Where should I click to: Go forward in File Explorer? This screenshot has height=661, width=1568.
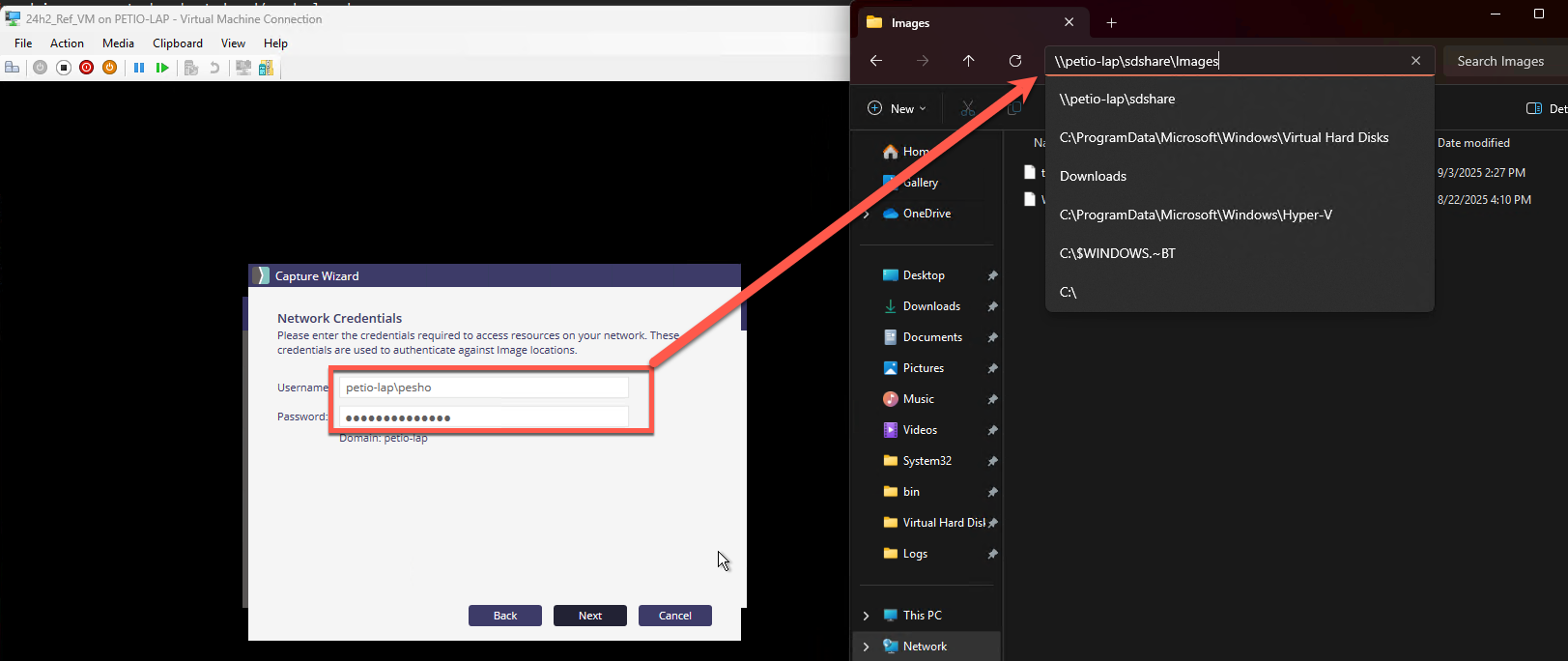(923, 61)
